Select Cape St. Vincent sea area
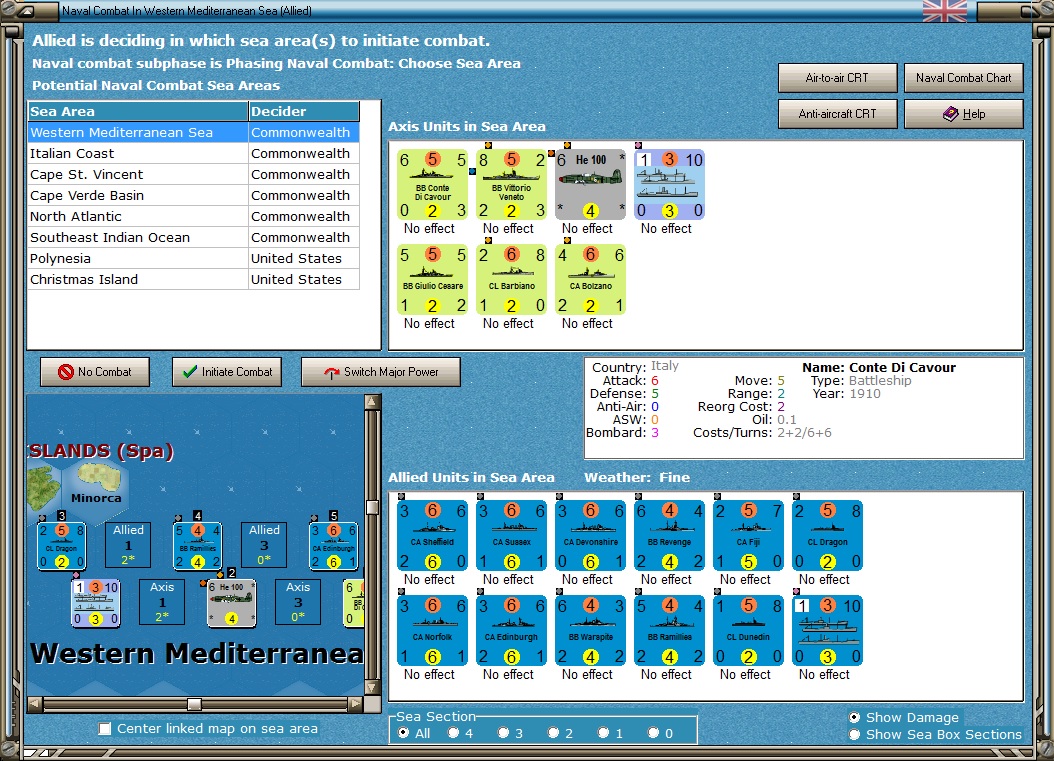The image size is (1054, 761). 194,174
